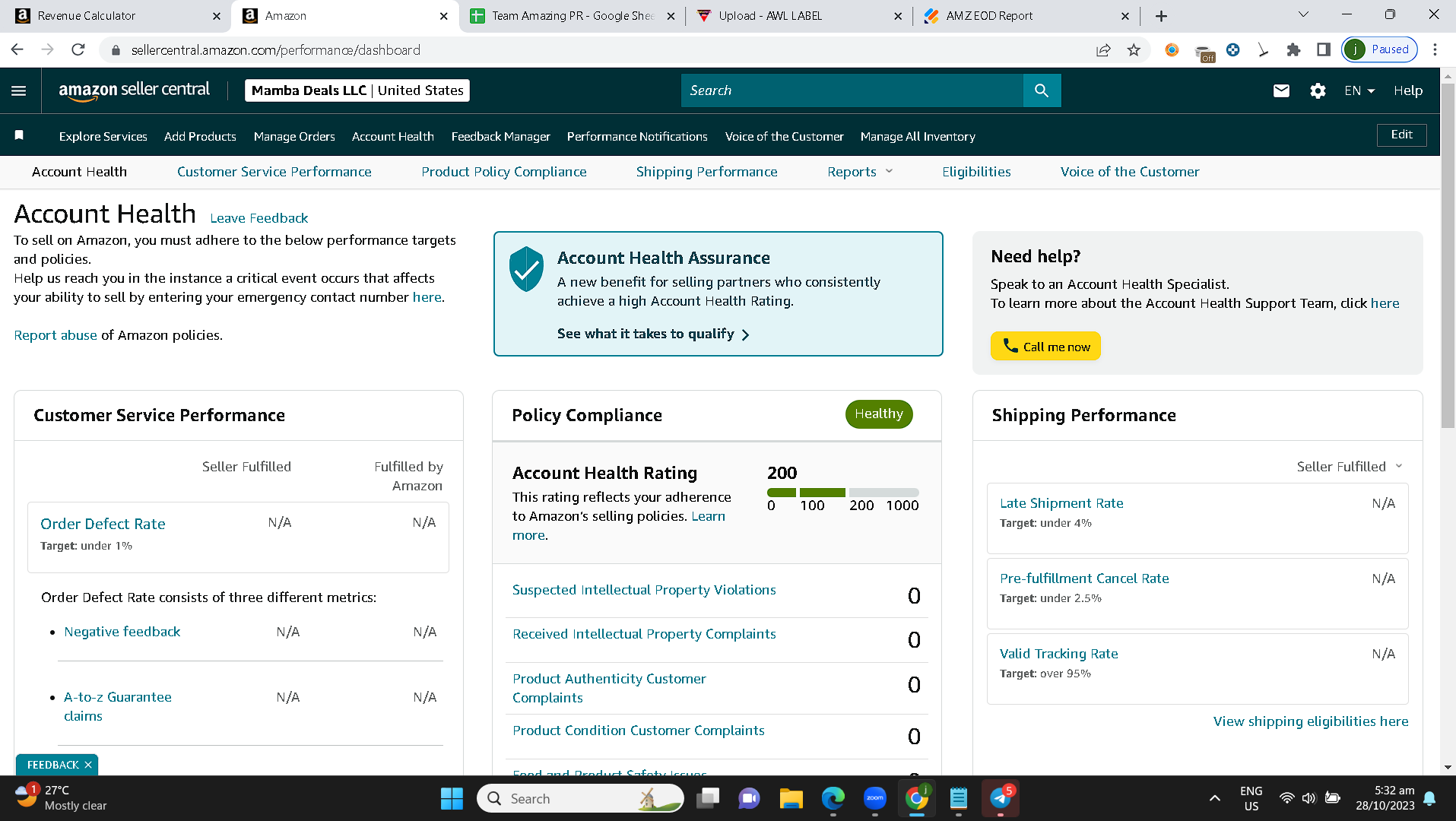The height and width of the screenshot is (821, 1456).
Task: Click the Account Health Rating progress bar
Action: (842, 493)
